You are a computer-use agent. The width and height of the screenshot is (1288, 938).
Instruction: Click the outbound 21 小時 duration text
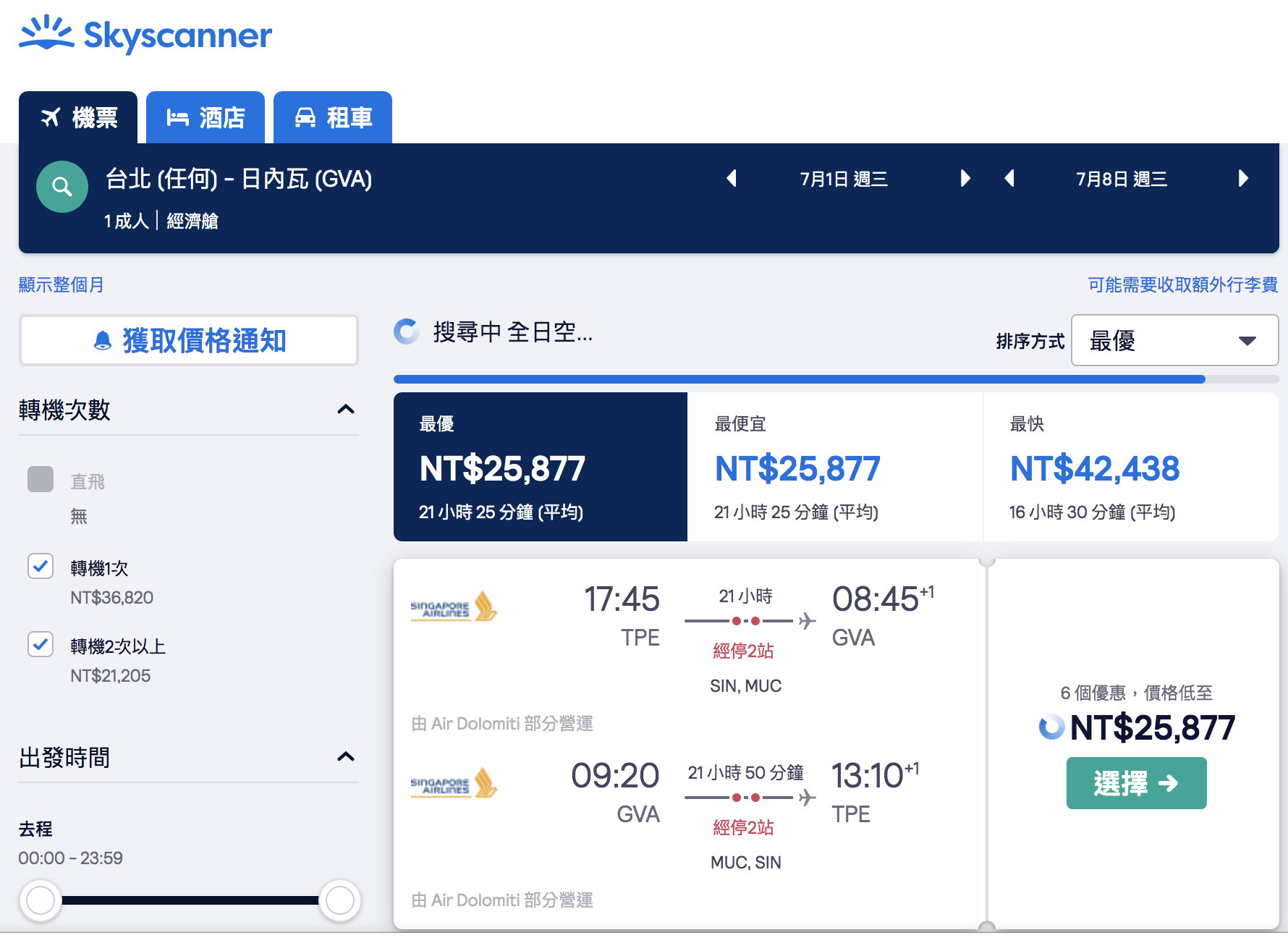coord(745,596)
